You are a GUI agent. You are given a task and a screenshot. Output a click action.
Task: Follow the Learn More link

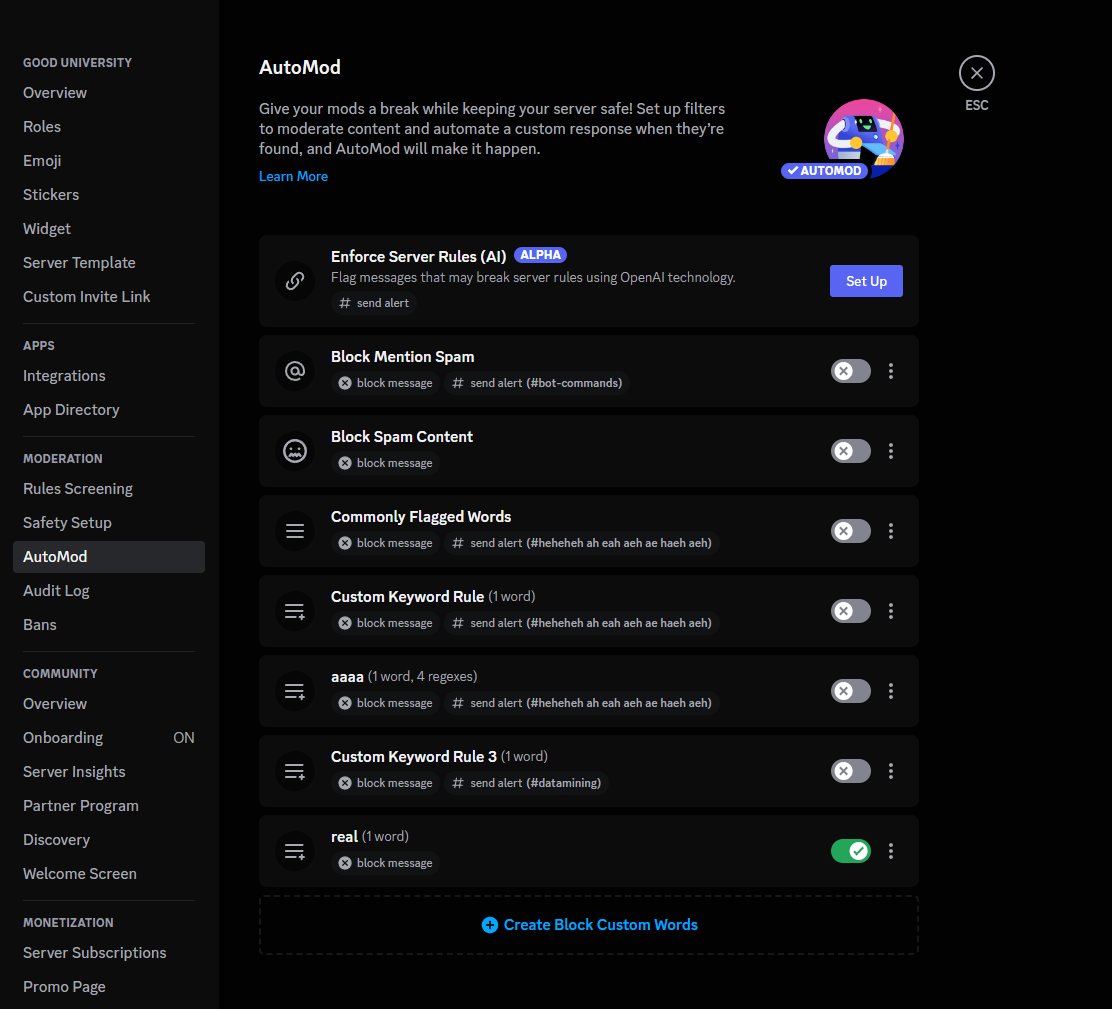pos(293,177)
